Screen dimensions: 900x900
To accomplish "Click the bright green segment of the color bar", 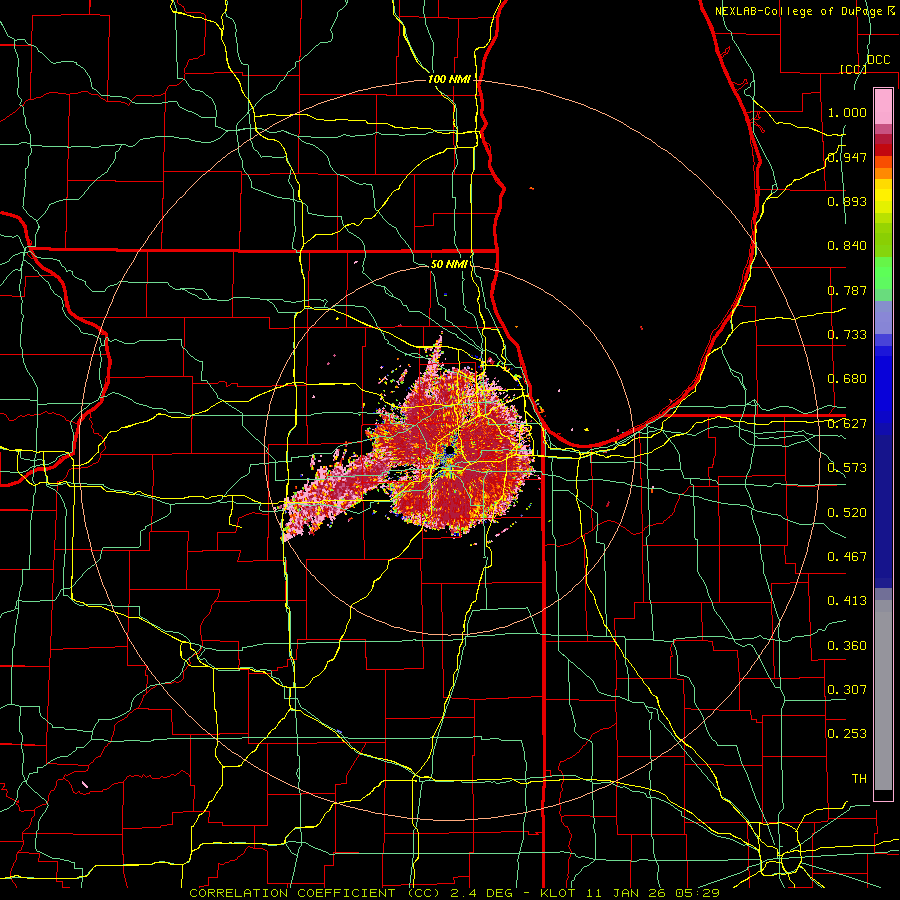I will tap(883, 273).
